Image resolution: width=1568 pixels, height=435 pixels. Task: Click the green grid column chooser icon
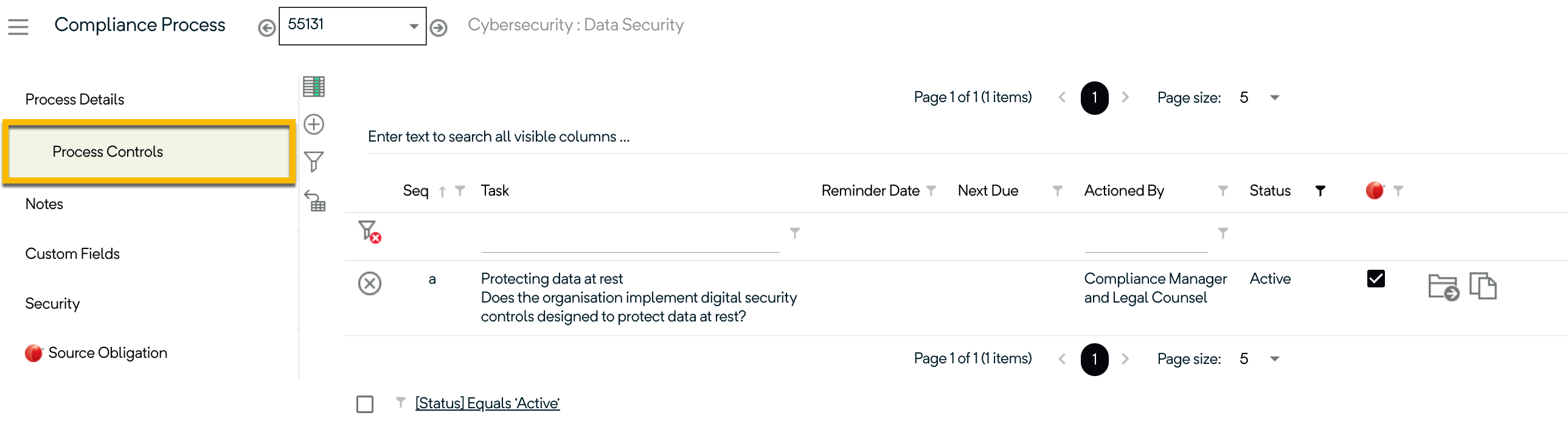pyautogui.click(x=313, y=86)
